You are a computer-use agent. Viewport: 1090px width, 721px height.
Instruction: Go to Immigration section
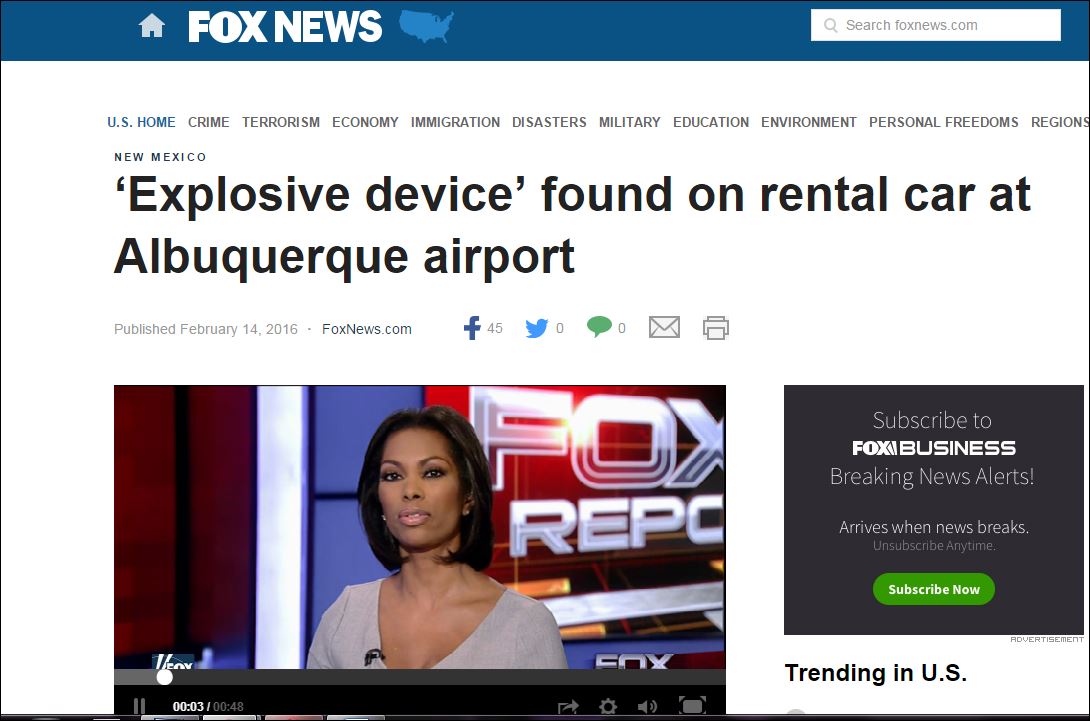(x=455, y=122)
